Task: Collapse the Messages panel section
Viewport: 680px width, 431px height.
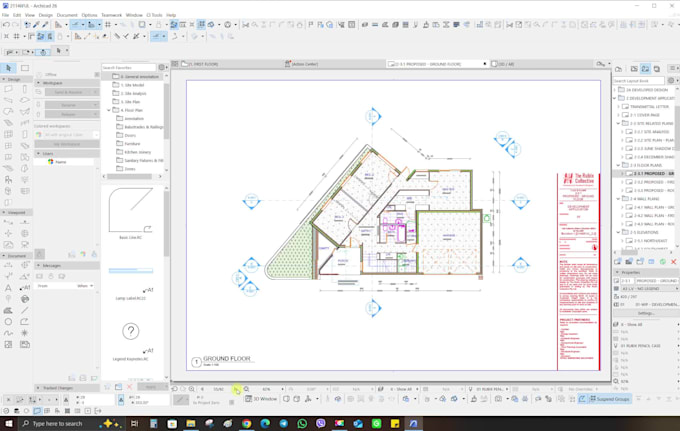Action: click(39, 265)
